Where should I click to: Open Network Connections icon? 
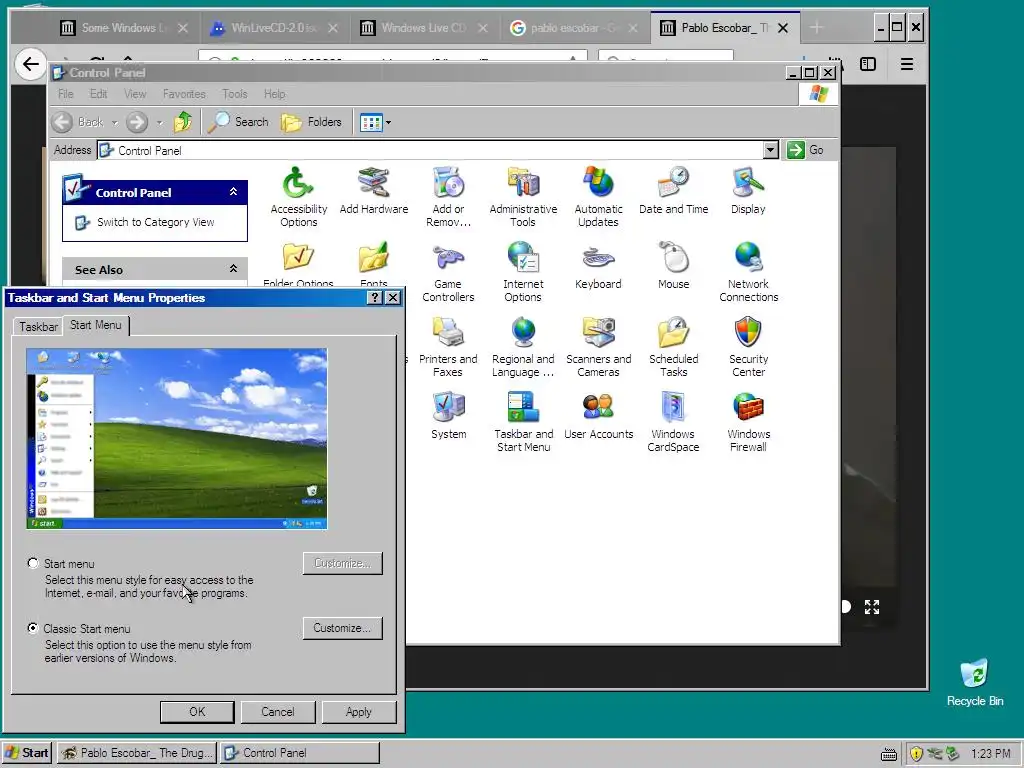click(748, 272)
